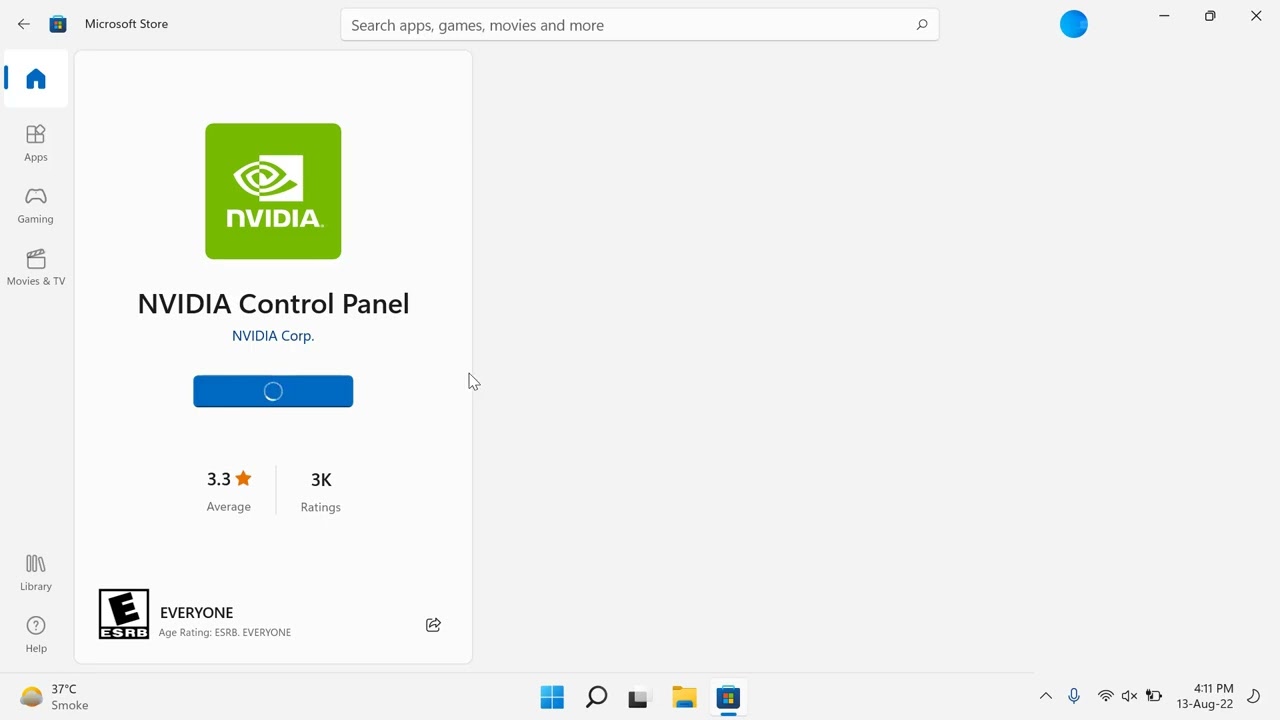Click the blue loading install button

tap(273, 391)
